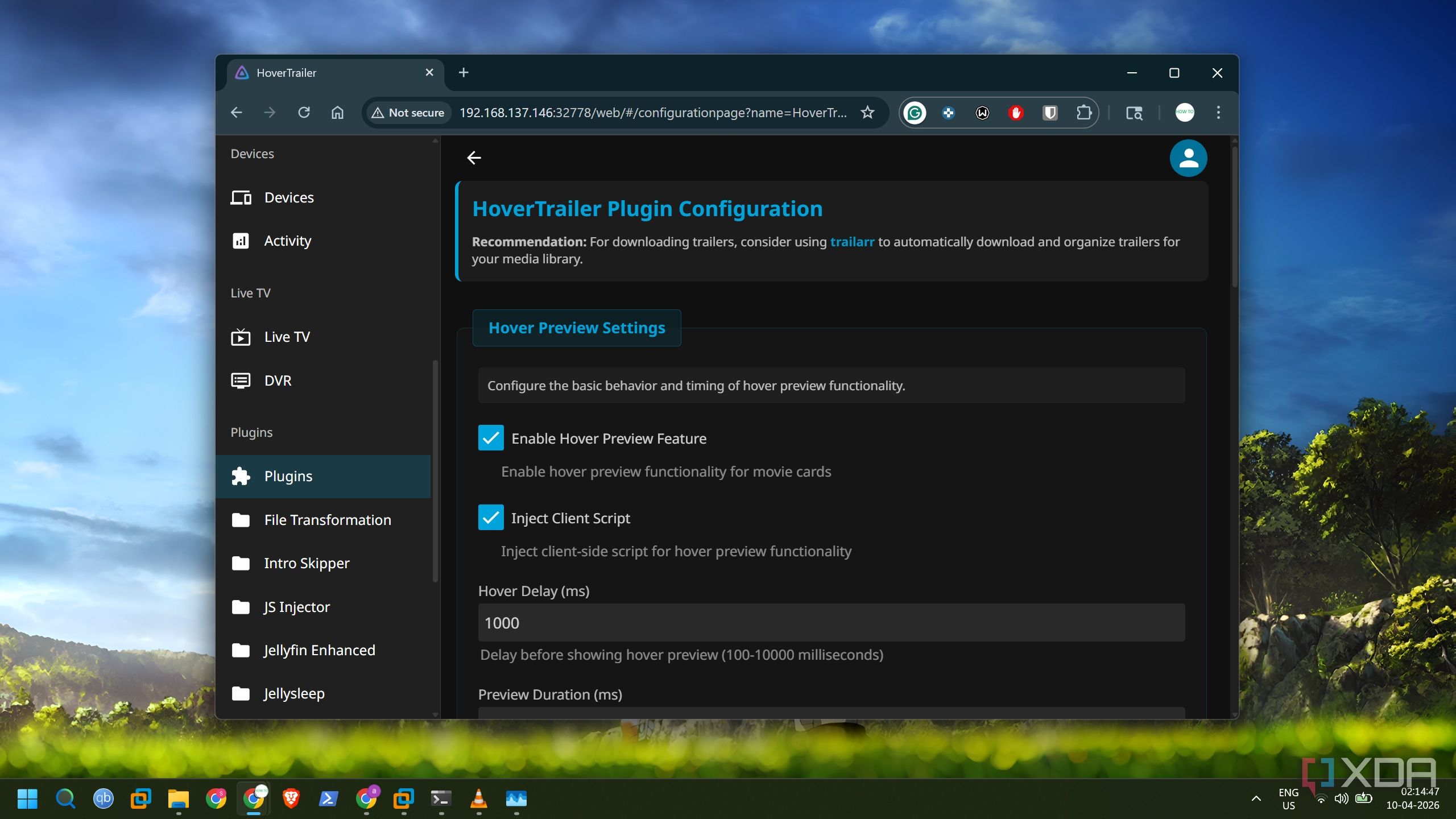Open the user profile avatar menu
The image size is (1456, 819).
[1188, 158]
